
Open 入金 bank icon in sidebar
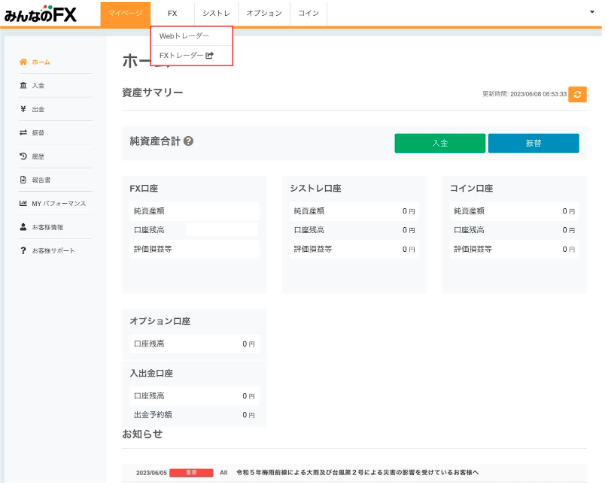coord(23,85)
